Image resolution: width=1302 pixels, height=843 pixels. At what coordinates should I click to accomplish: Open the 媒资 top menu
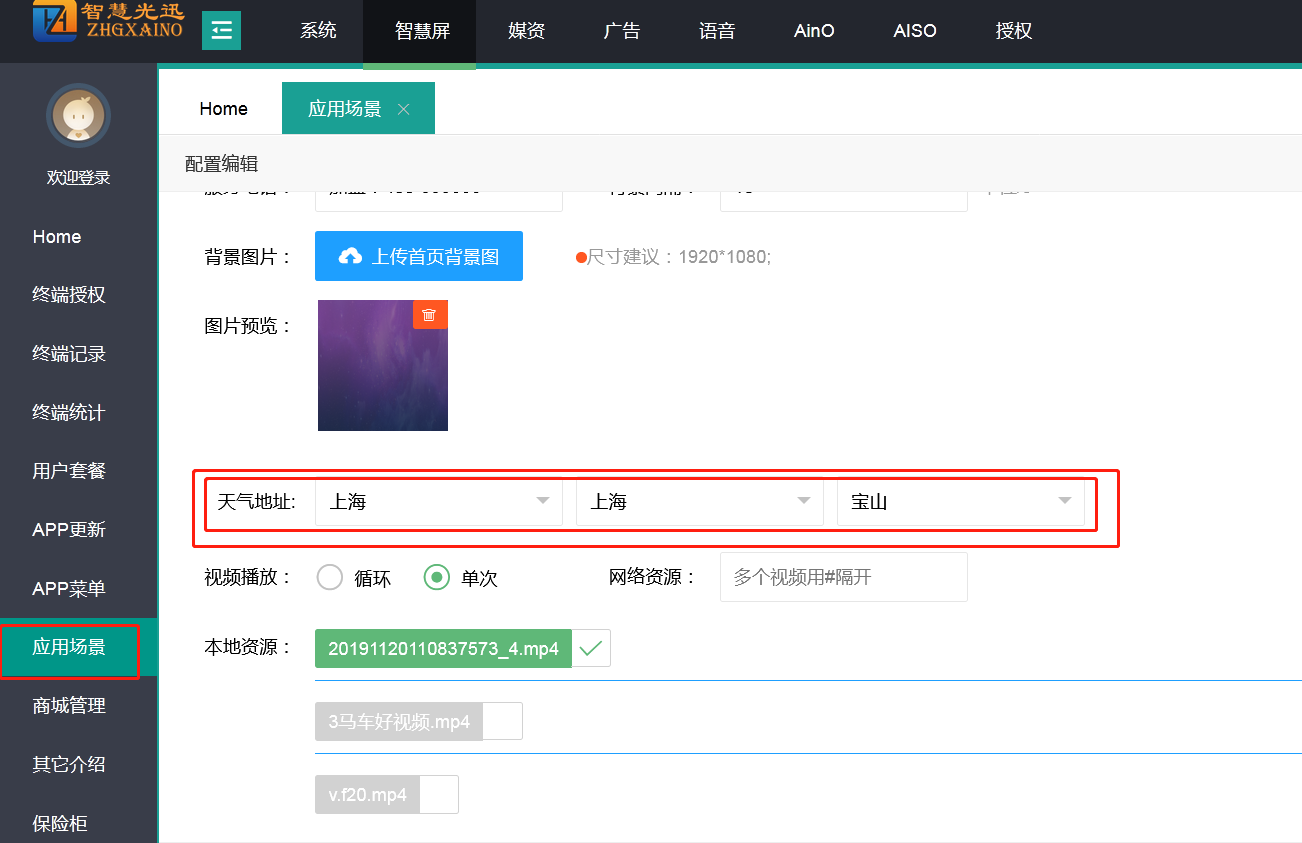coord(526,31)
